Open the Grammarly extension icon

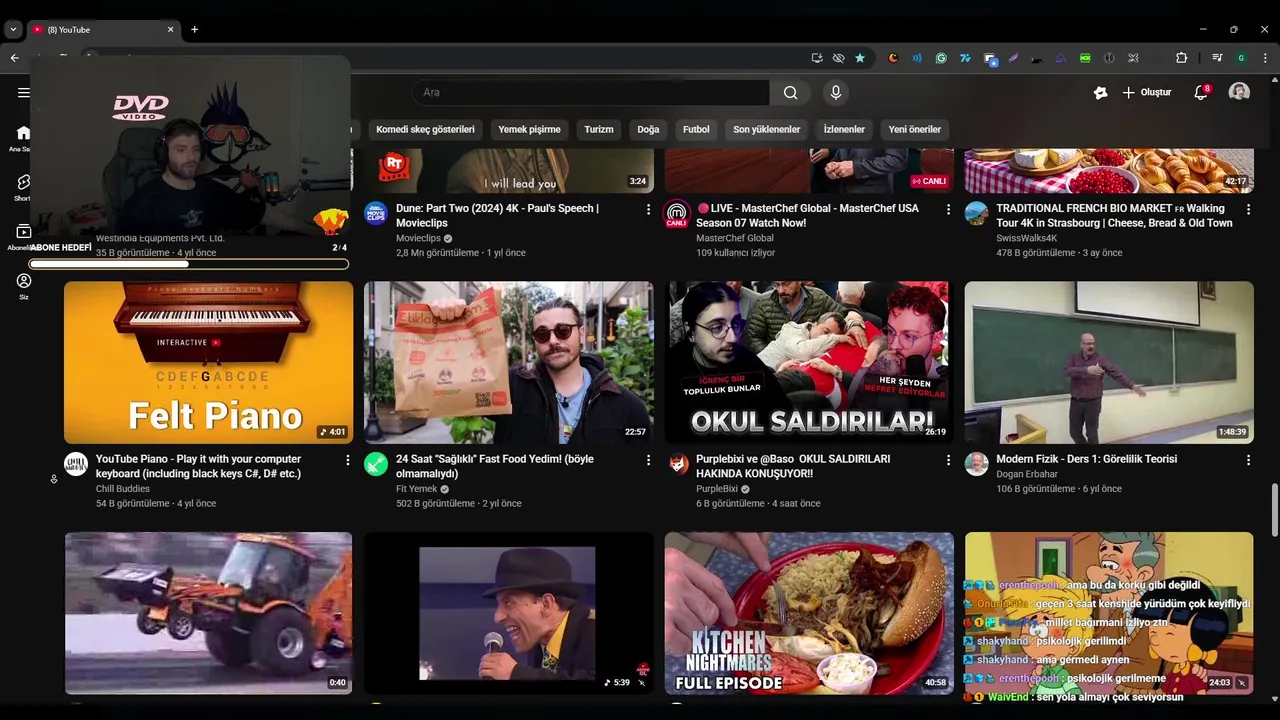[941, 58]
